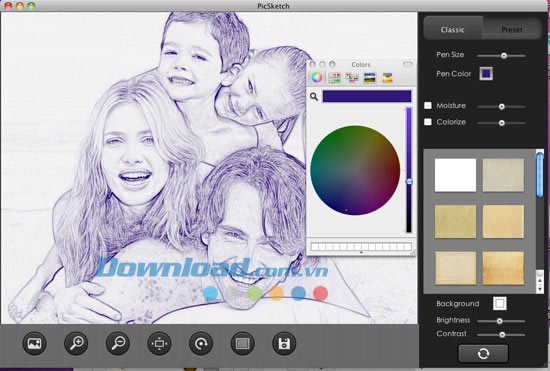The image size is (550, 371).
Task: Expand the Colors panel swatch drawer handle
Action: pyautogui.click(x=361, y=252)
